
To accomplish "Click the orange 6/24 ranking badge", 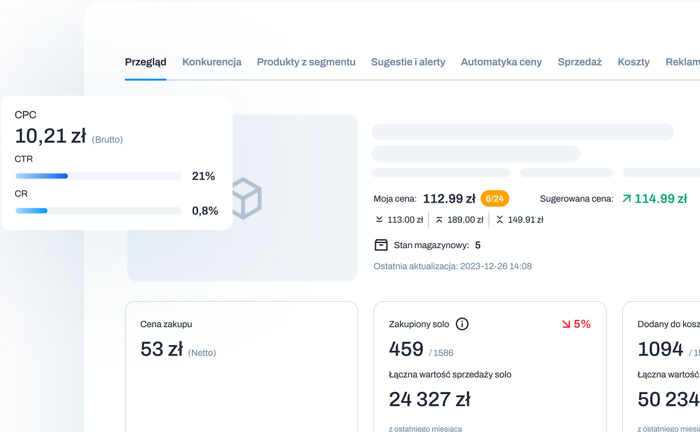I will [495, 199].
